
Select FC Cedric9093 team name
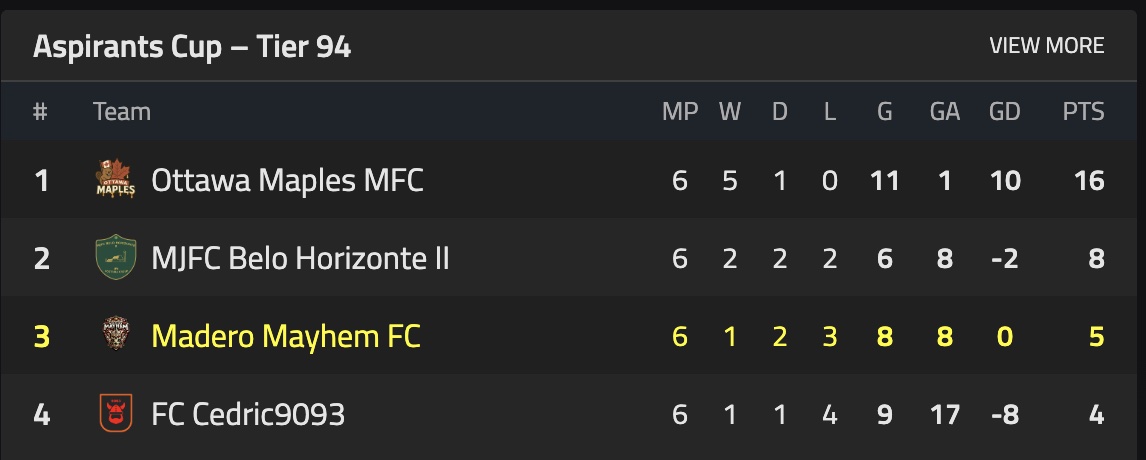point(248,413)
